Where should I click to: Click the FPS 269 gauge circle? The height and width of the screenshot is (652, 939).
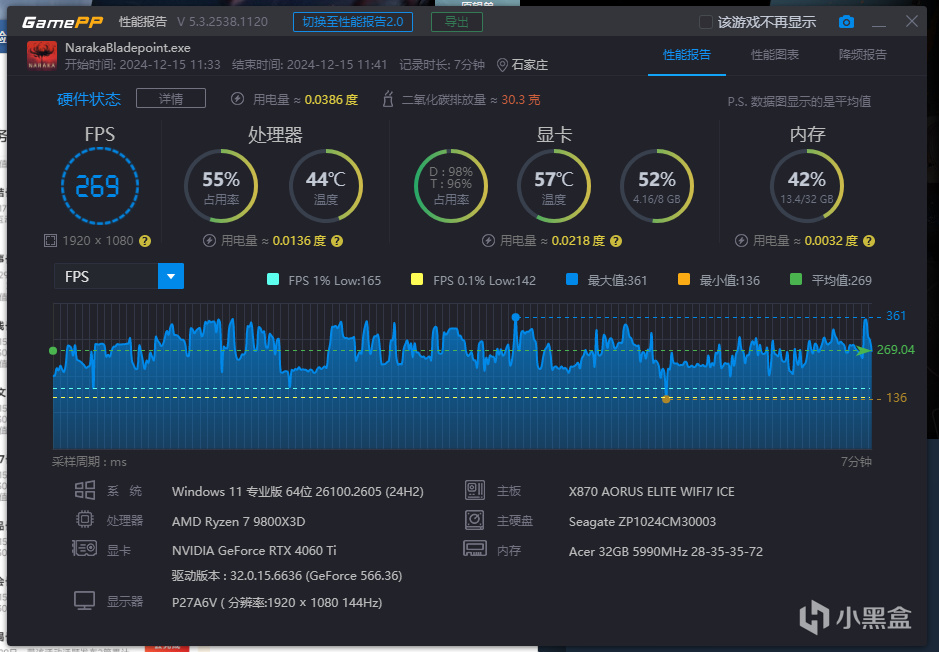pos(99,186)
